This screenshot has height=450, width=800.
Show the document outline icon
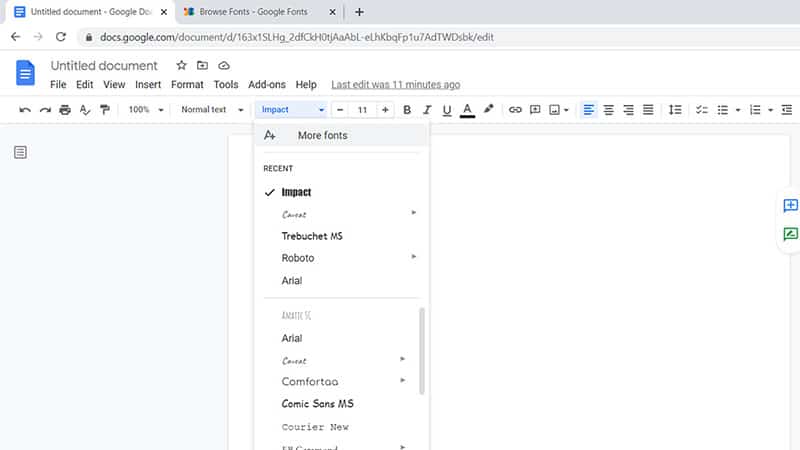pos(20,152)
